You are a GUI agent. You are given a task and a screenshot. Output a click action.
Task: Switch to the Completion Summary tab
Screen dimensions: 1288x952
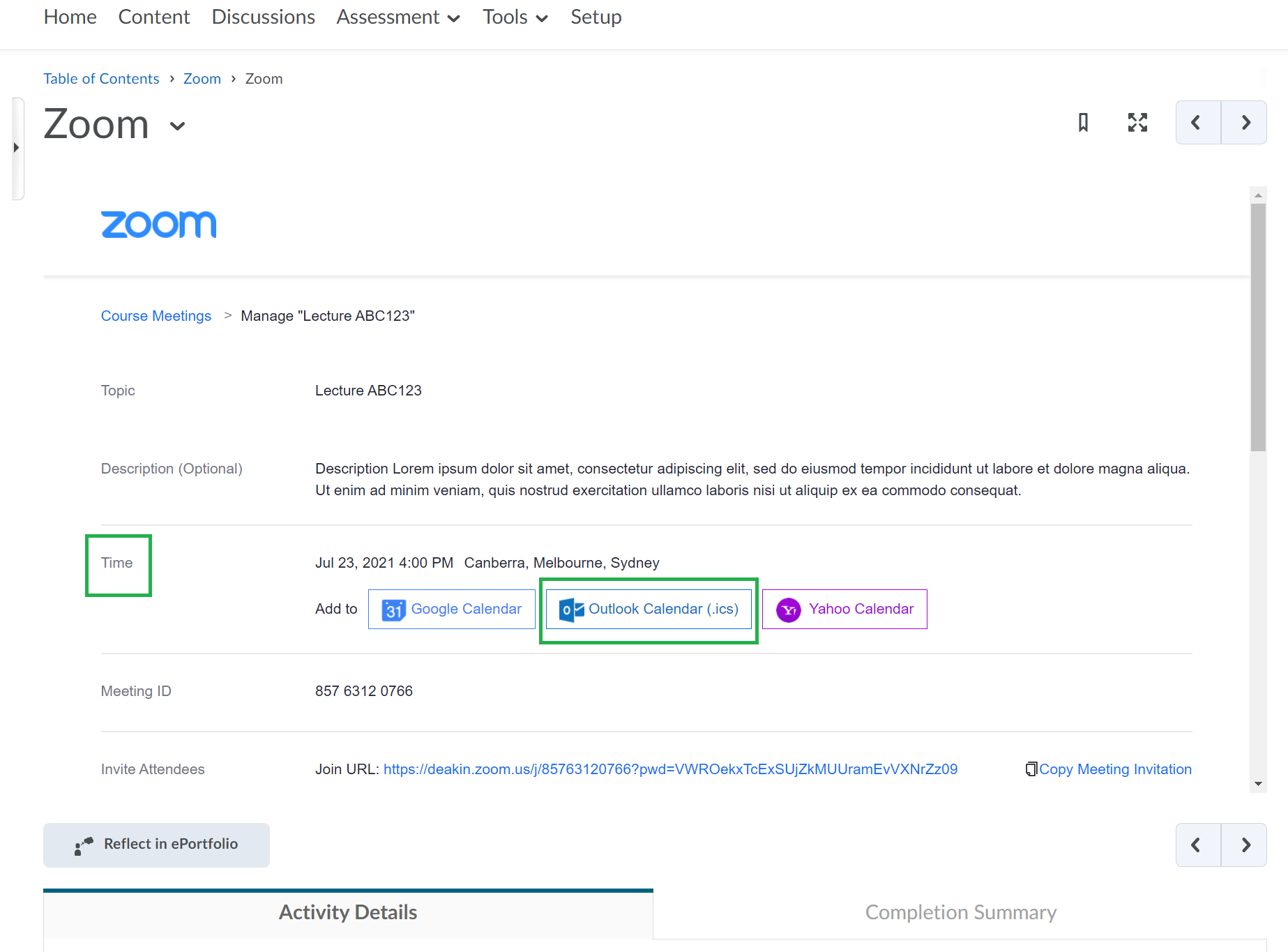[x=960, y=912]
